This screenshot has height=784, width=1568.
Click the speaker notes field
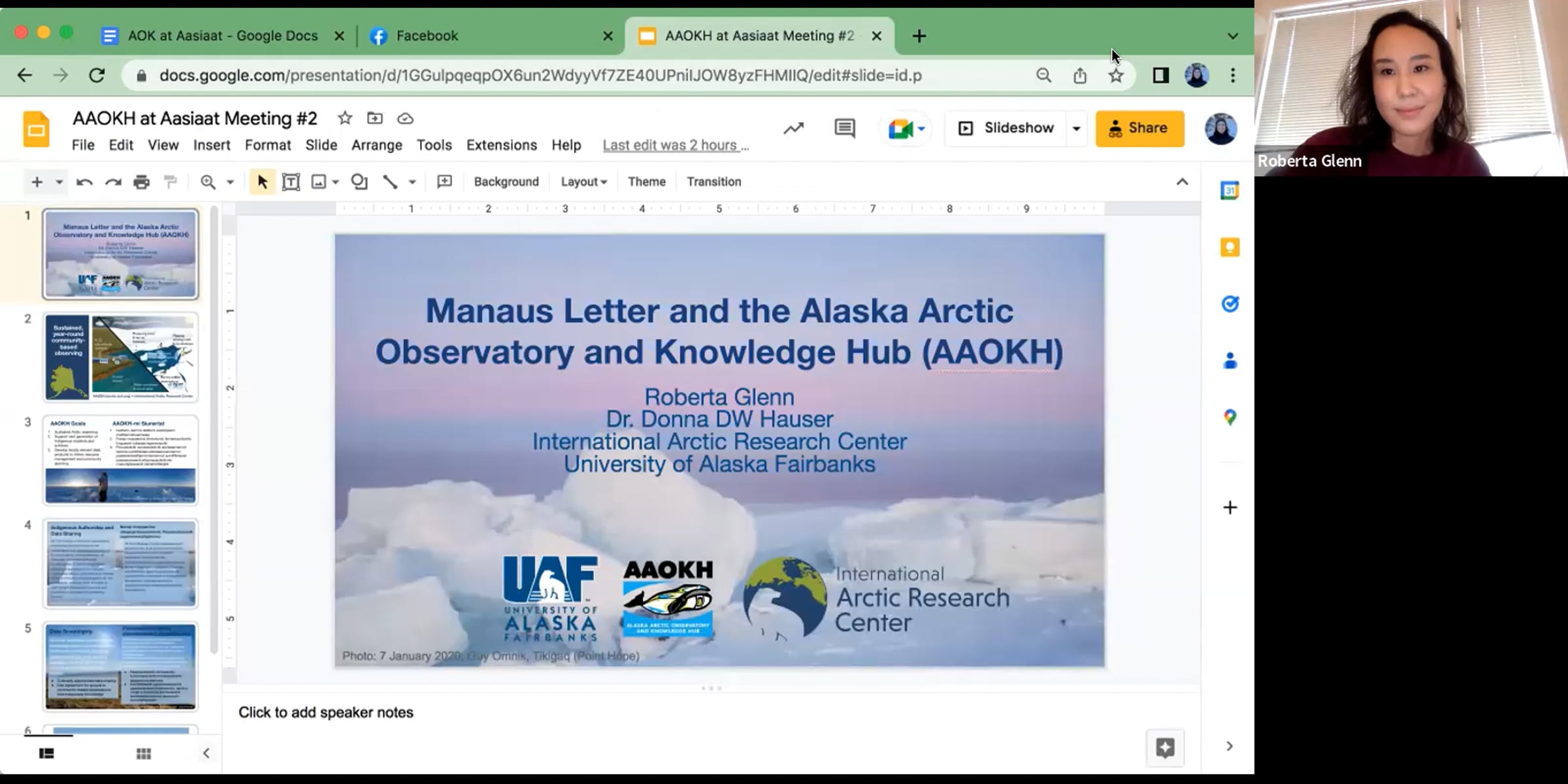pos(711,712)
